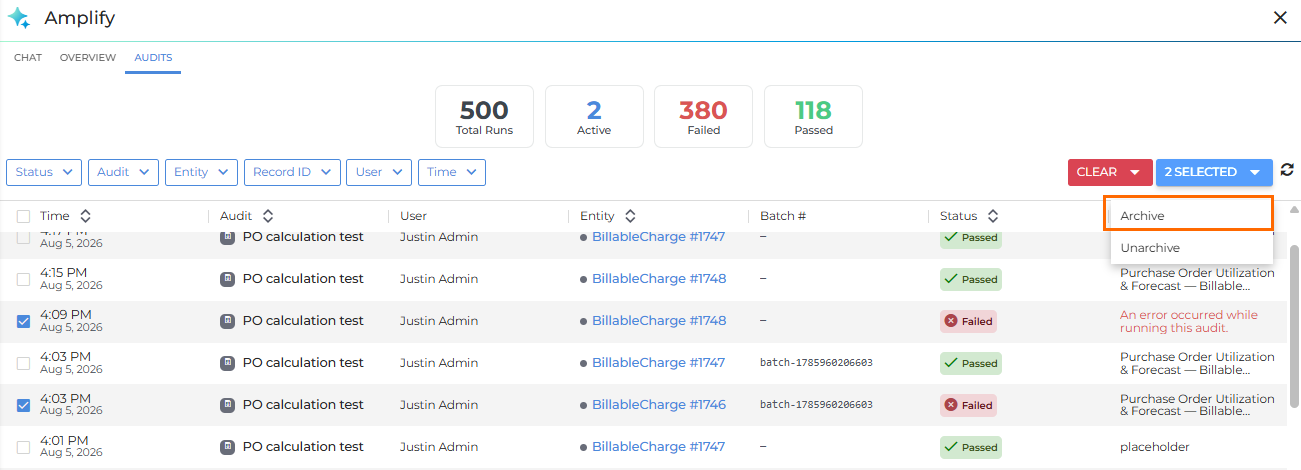The width and height of the screenshot is (1301, 470).
Task: Switch to the OVERVIEW tab
Action: [x=88, y=58]
